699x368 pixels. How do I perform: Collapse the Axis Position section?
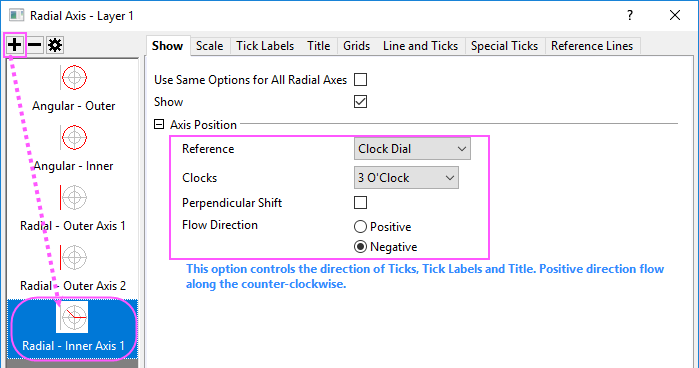pyautogui.click(x=159, y=124)
